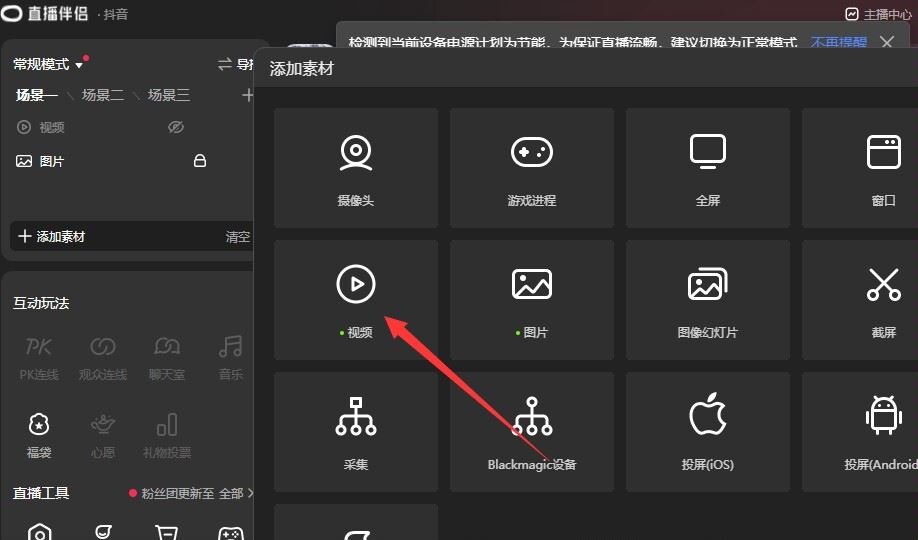Toggle visibility of 视频 layer
This screenshot has width=918, height=540.
tap(176, 127)
